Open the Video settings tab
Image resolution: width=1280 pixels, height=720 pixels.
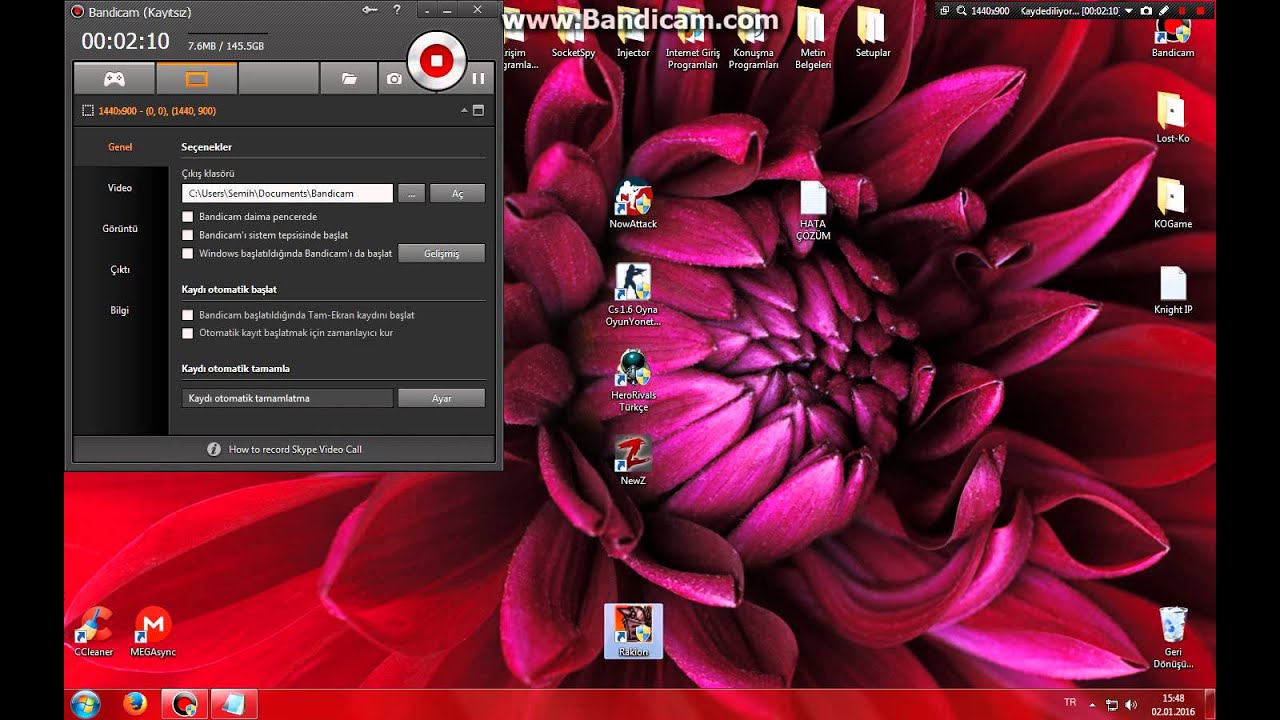coord(120,188)
